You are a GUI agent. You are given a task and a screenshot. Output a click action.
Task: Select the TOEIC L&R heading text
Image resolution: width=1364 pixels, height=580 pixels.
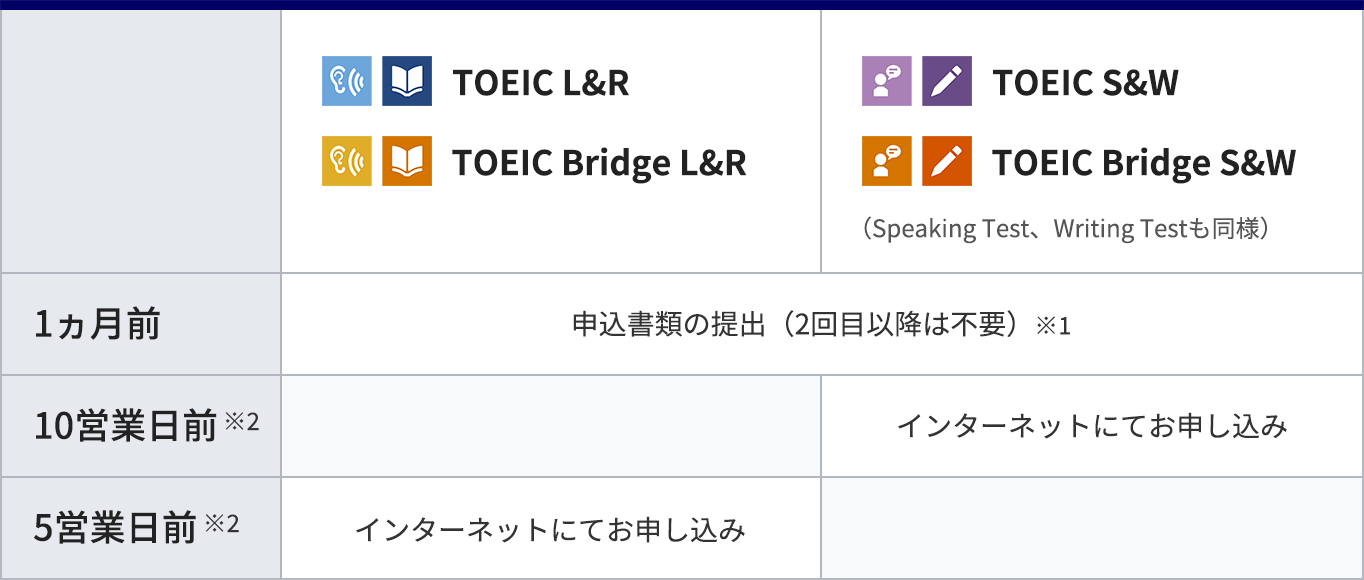(x=541, y=83)
